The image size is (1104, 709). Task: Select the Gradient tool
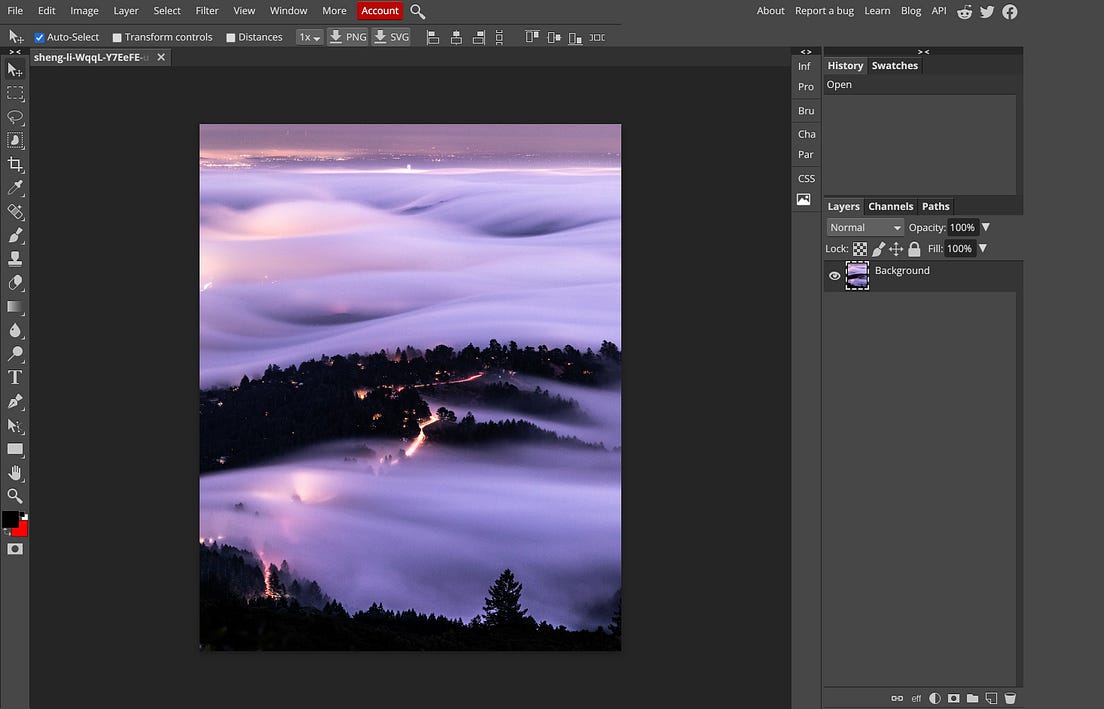[15, 306]
